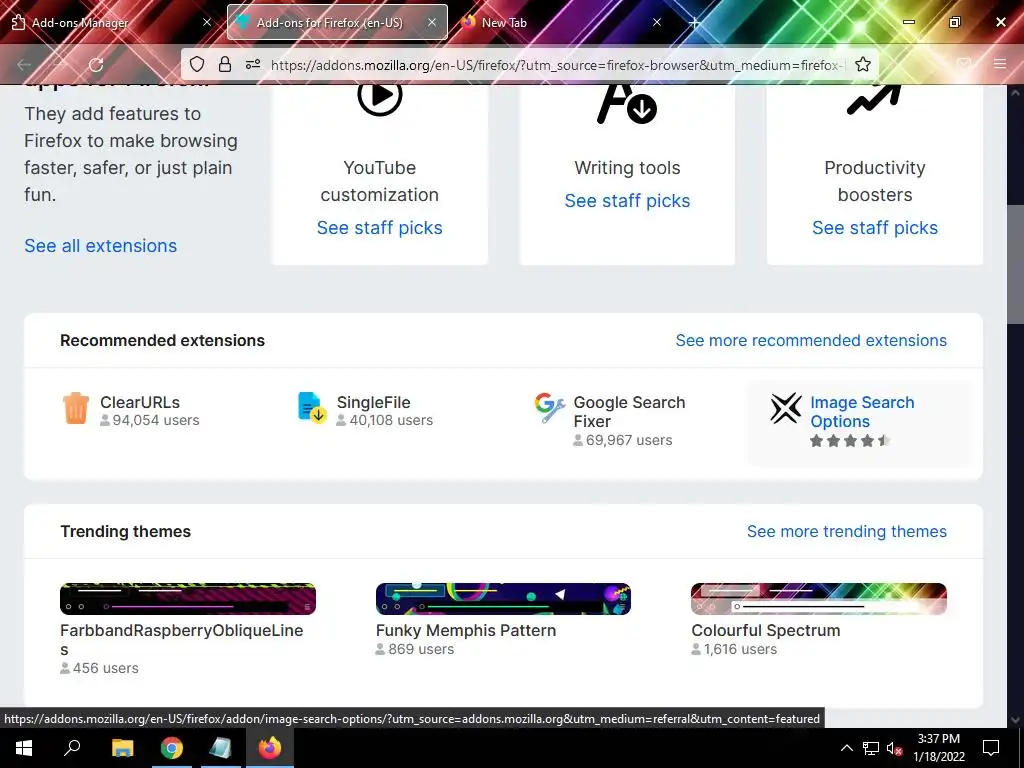Click the Writing tools letter icon
The image size is (1024, 768).
(x=627, y=103)
